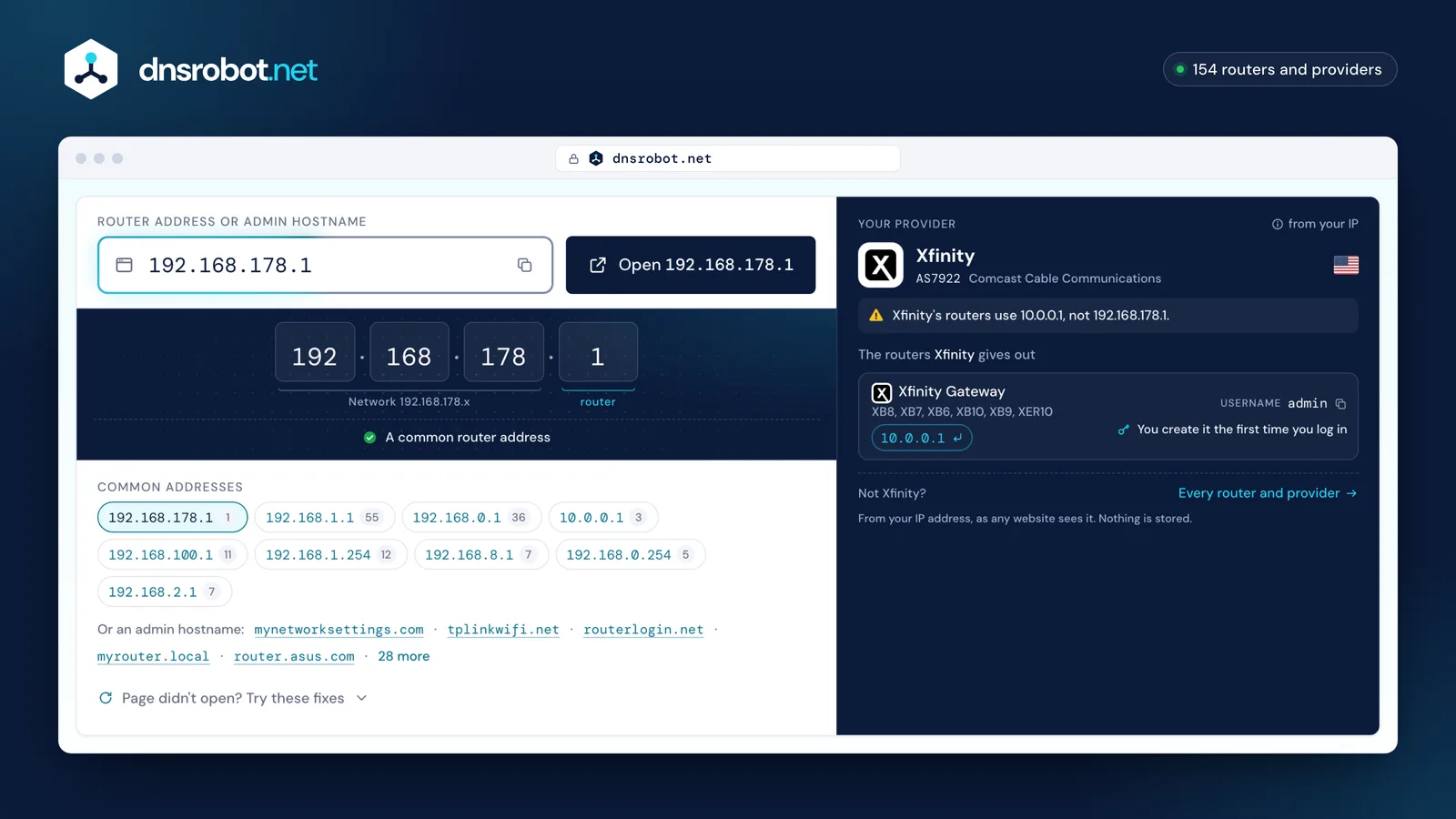This screenshot has height=819, width=1456.
Task: Click the refresh icon next to 'Page didn't open?'
Action: click(x=106, y=698)
